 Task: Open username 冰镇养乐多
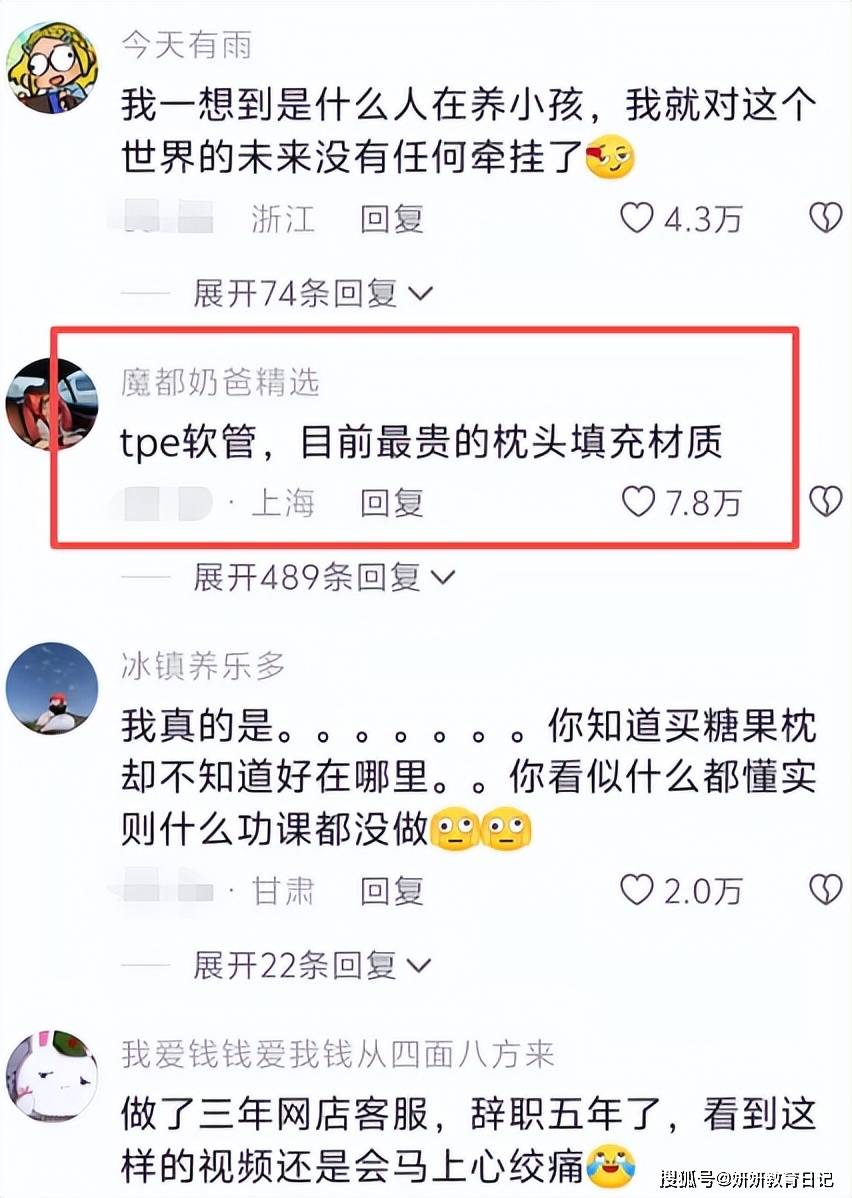pyautogui.click(x=203, y=666)
